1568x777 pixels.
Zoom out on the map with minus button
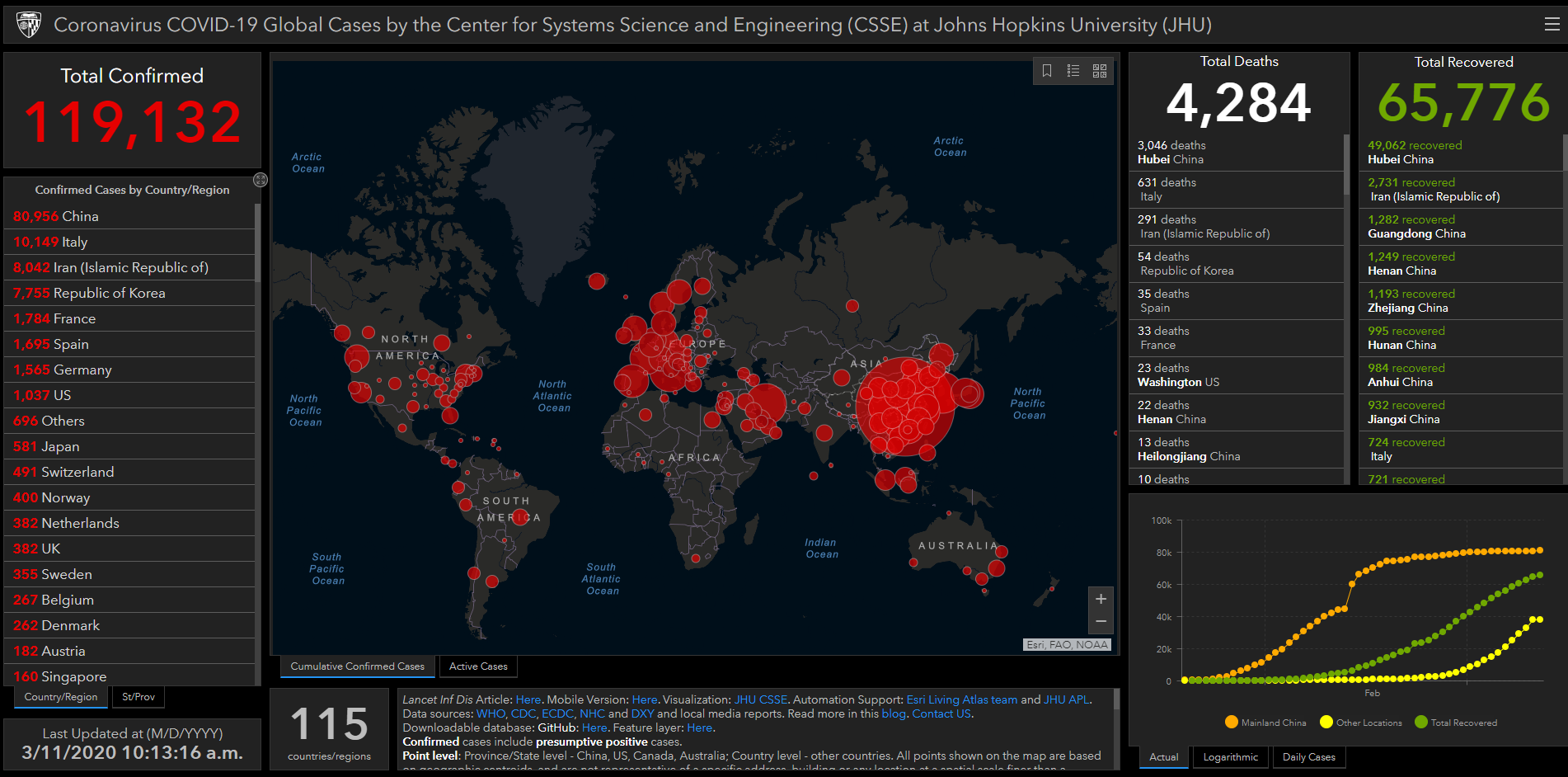pos(1101,622)
